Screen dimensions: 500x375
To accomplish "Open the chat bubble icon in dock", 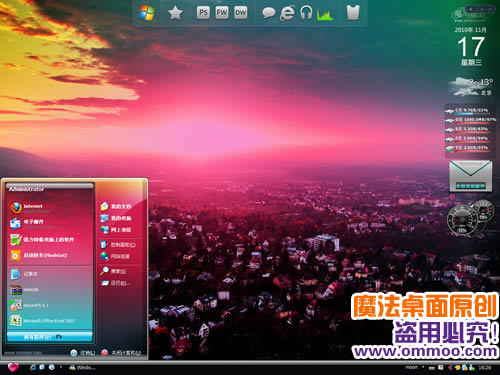I will tap(268, 13).
